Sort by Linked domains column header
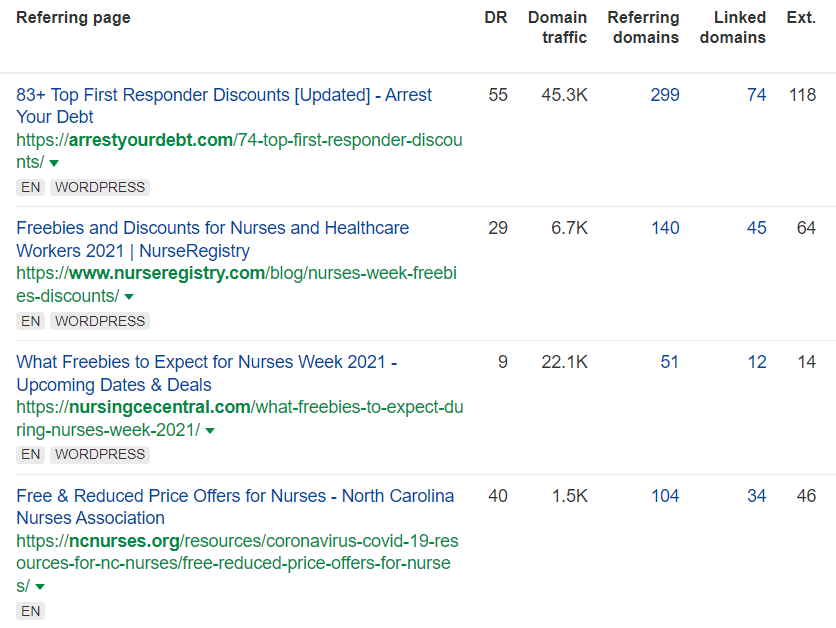Viewport: 836px width, 628px height. point(732,28)
